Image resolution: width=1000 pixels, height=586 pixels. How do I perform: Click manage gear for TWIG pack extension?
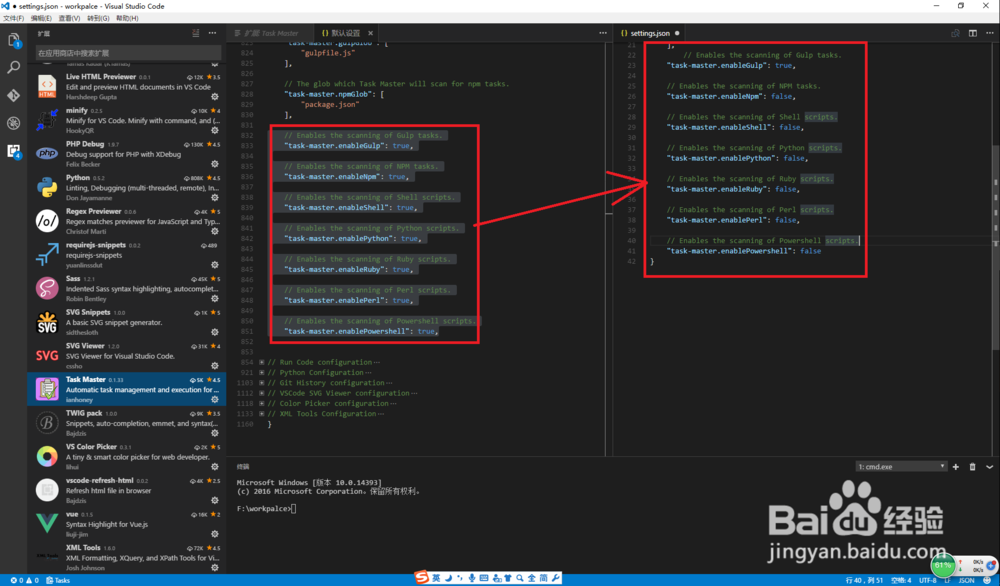[x=215, y=434]
